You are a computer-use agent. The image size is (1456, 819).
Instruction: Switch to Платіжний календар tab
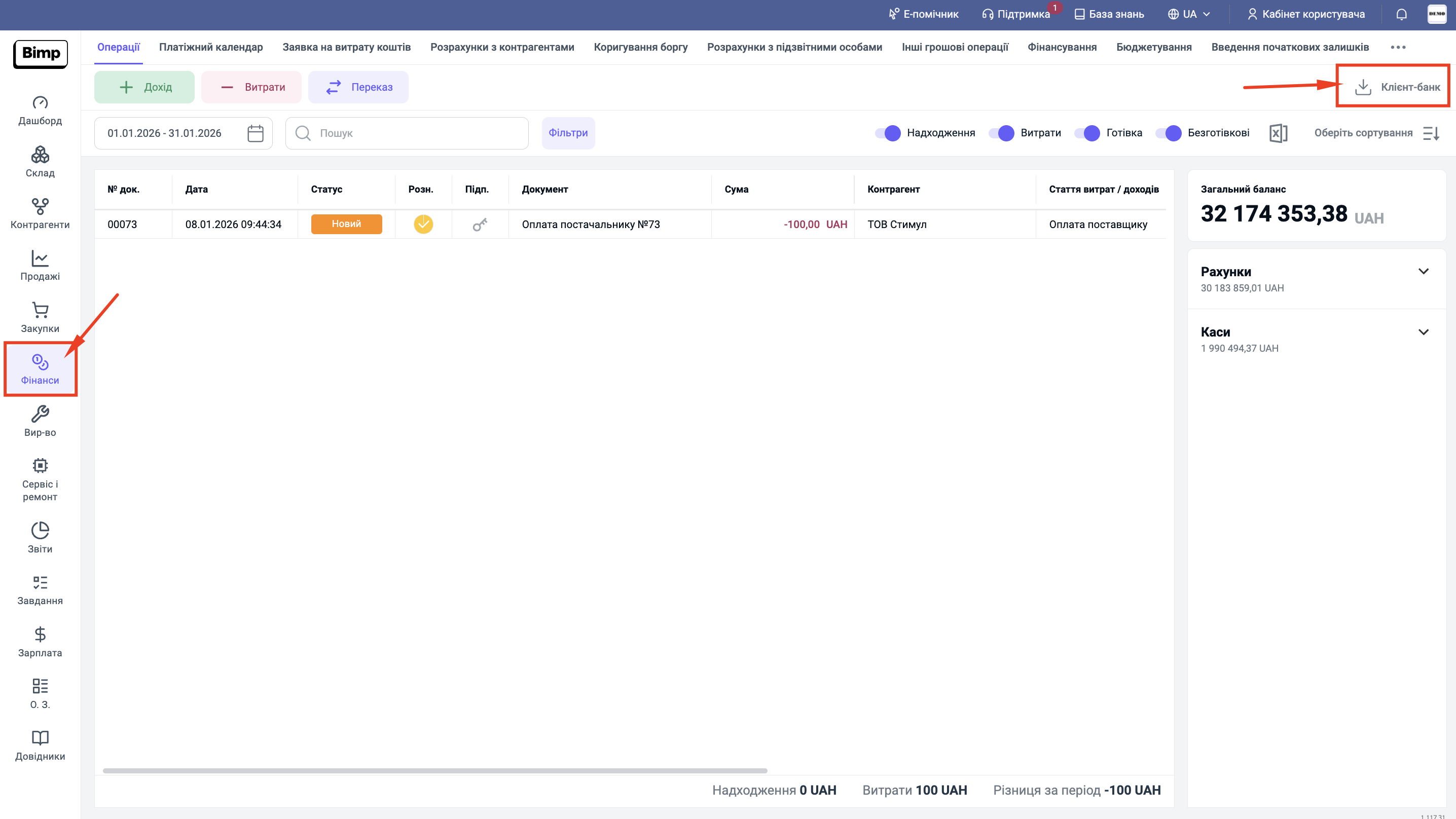click(x=211, y=48)
